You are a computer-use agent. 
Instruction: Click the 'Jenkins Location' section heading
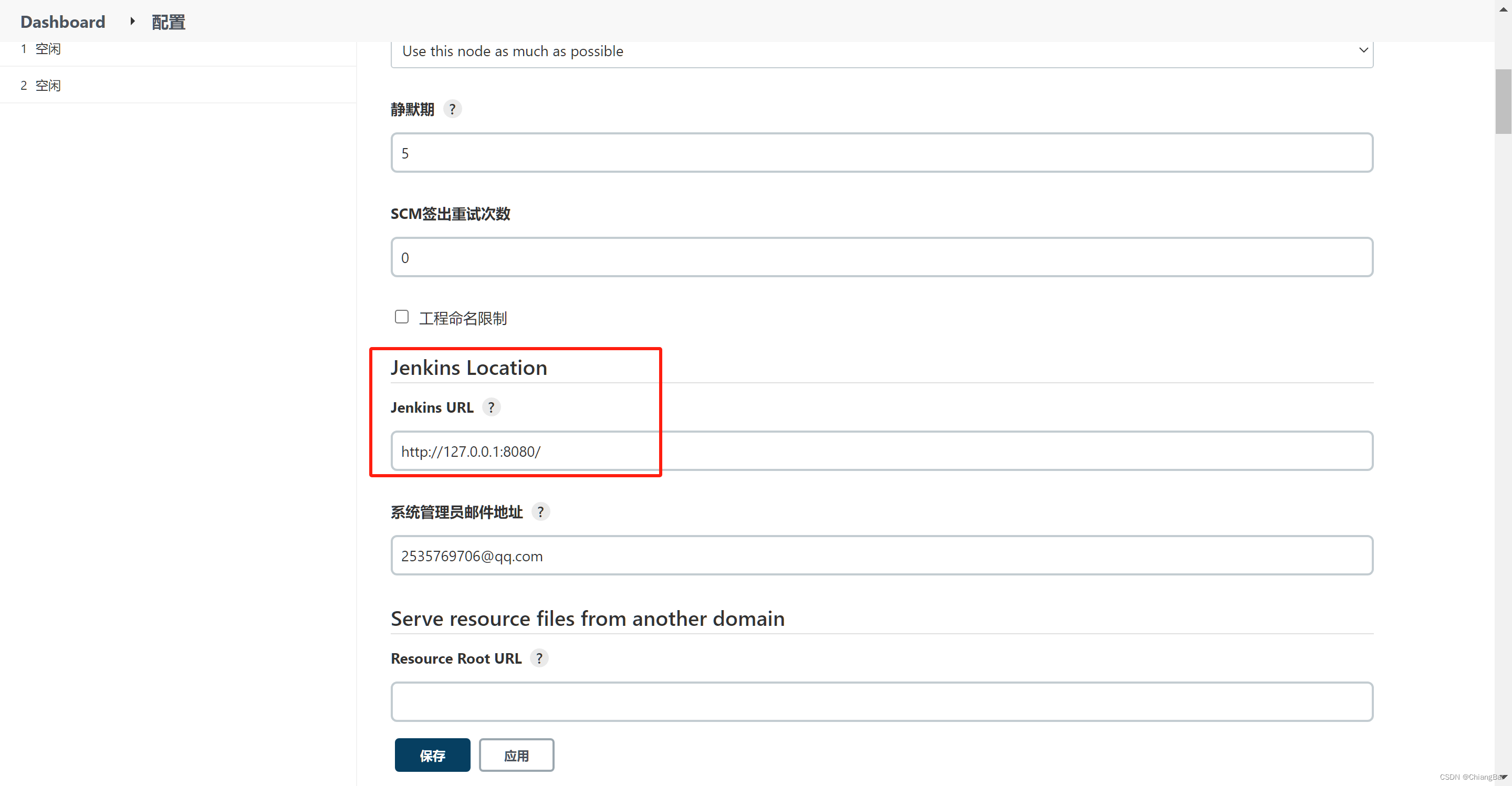pyautogui.click(x=469, y=368)
